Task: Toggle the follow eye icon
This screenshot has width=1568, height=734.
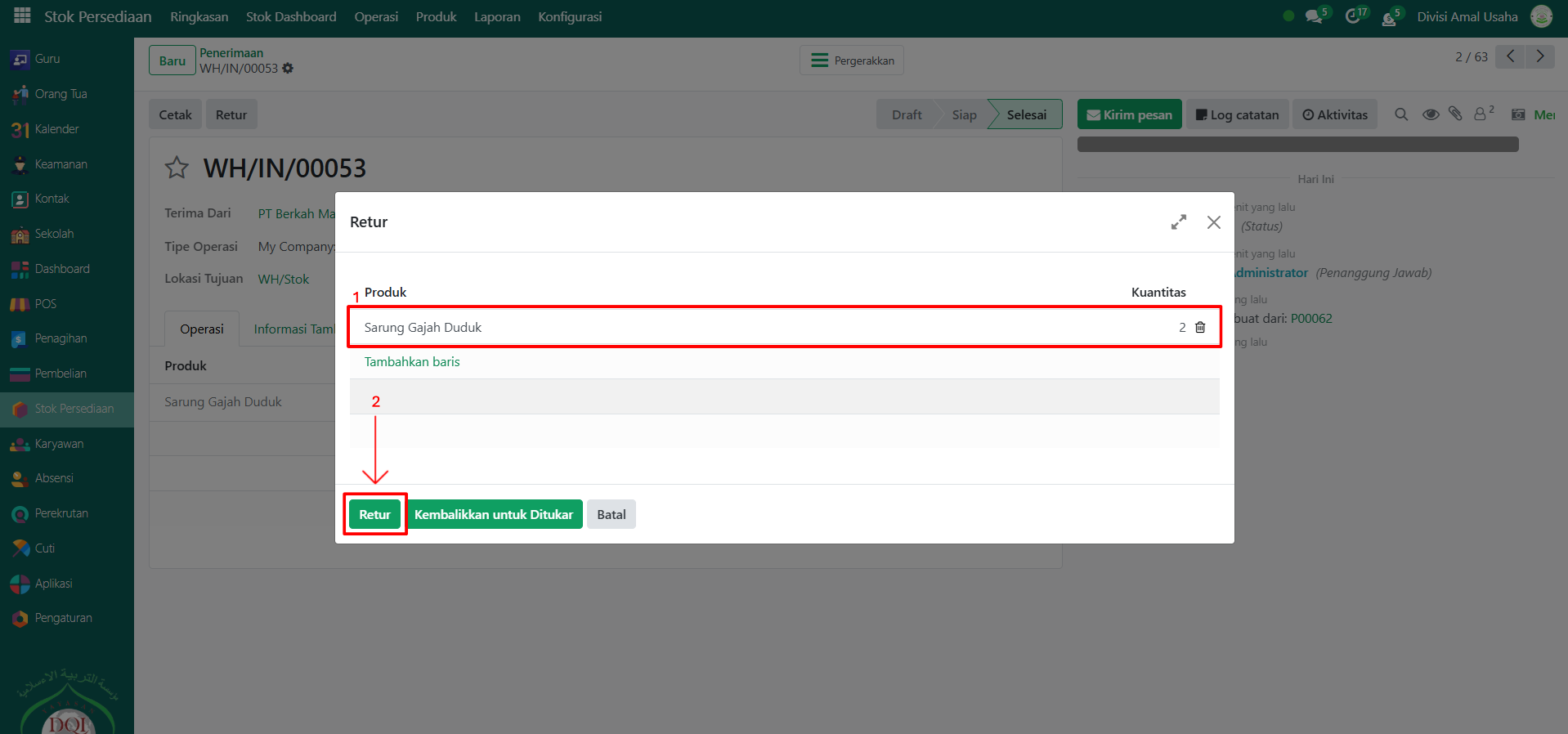Action: click(1431, 114)
